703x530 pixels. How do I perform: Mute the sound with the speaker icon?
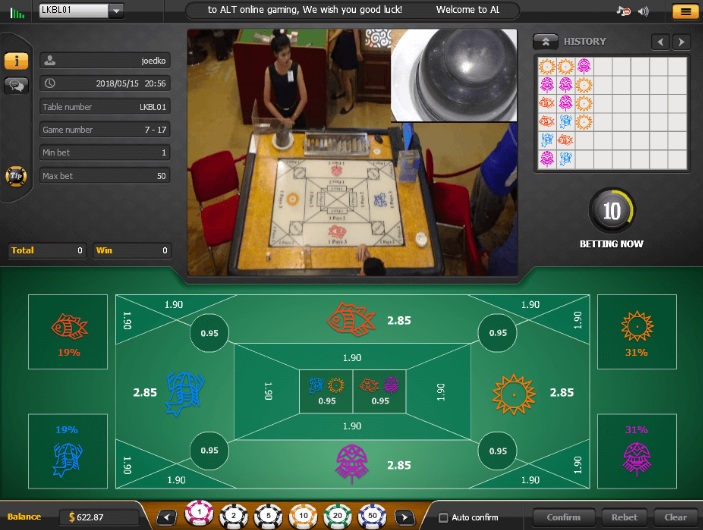[644, 12]
